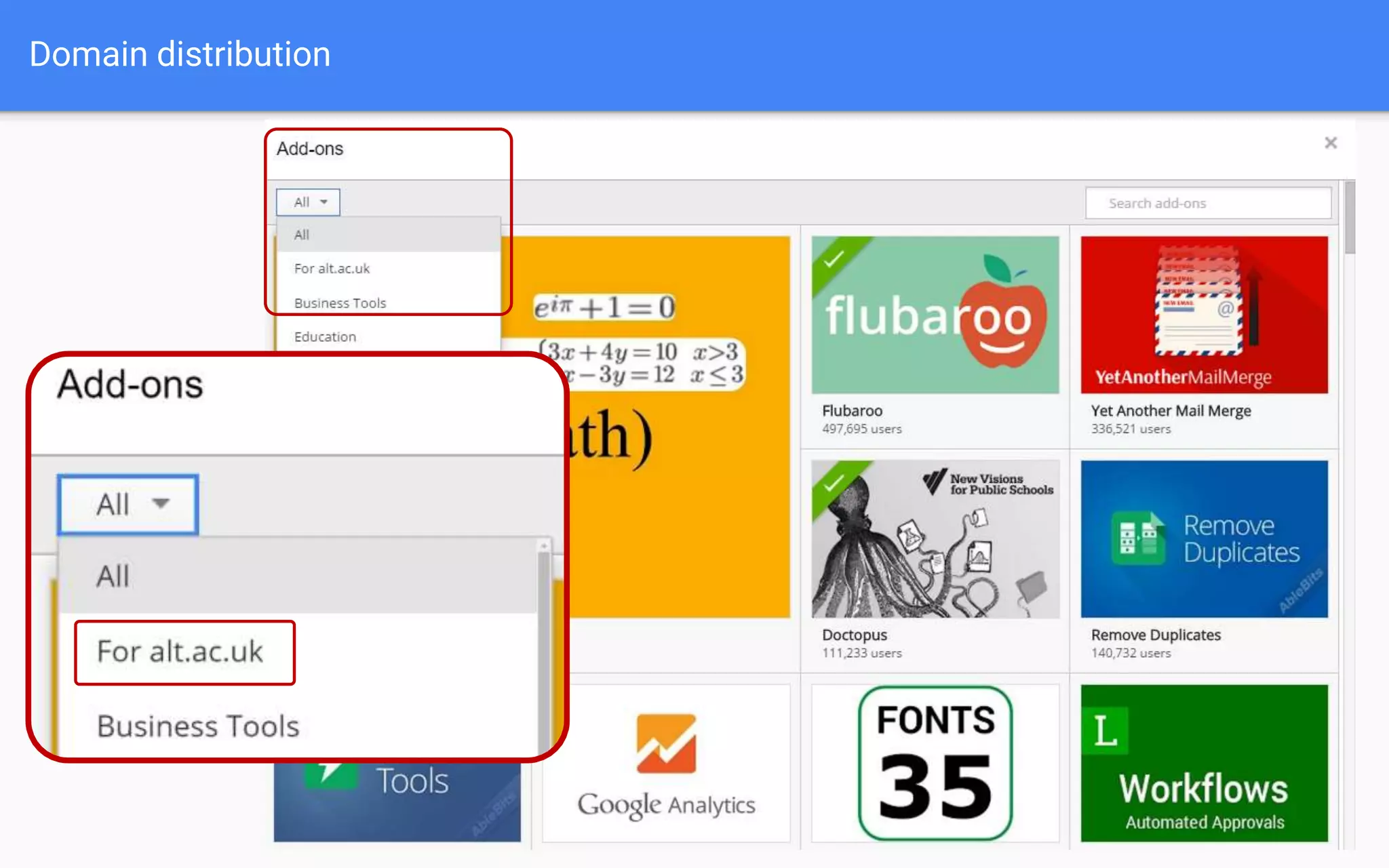Click the green checkmark on Flubaroo
Viewport: 1389px width, 868px height.
pos(834,259)
